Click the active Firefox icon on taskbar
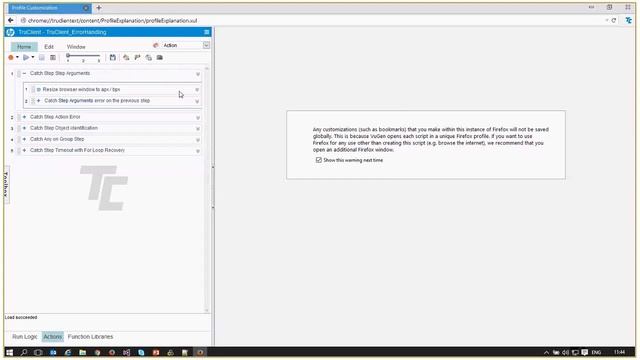Screen dimensions: 640x360 200,352
